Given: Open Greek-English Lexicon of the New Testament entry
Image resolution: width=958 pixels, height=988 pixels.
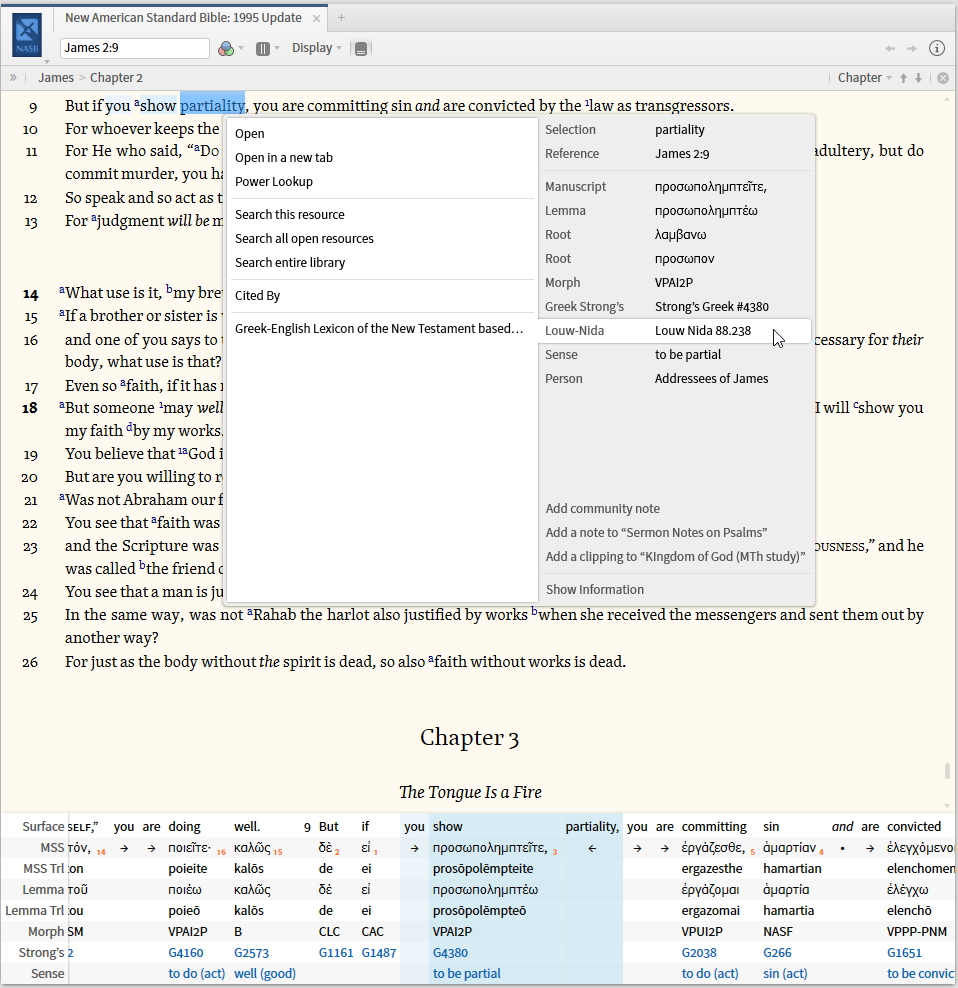Looking at the screenshot, I should tap(379, 328).
